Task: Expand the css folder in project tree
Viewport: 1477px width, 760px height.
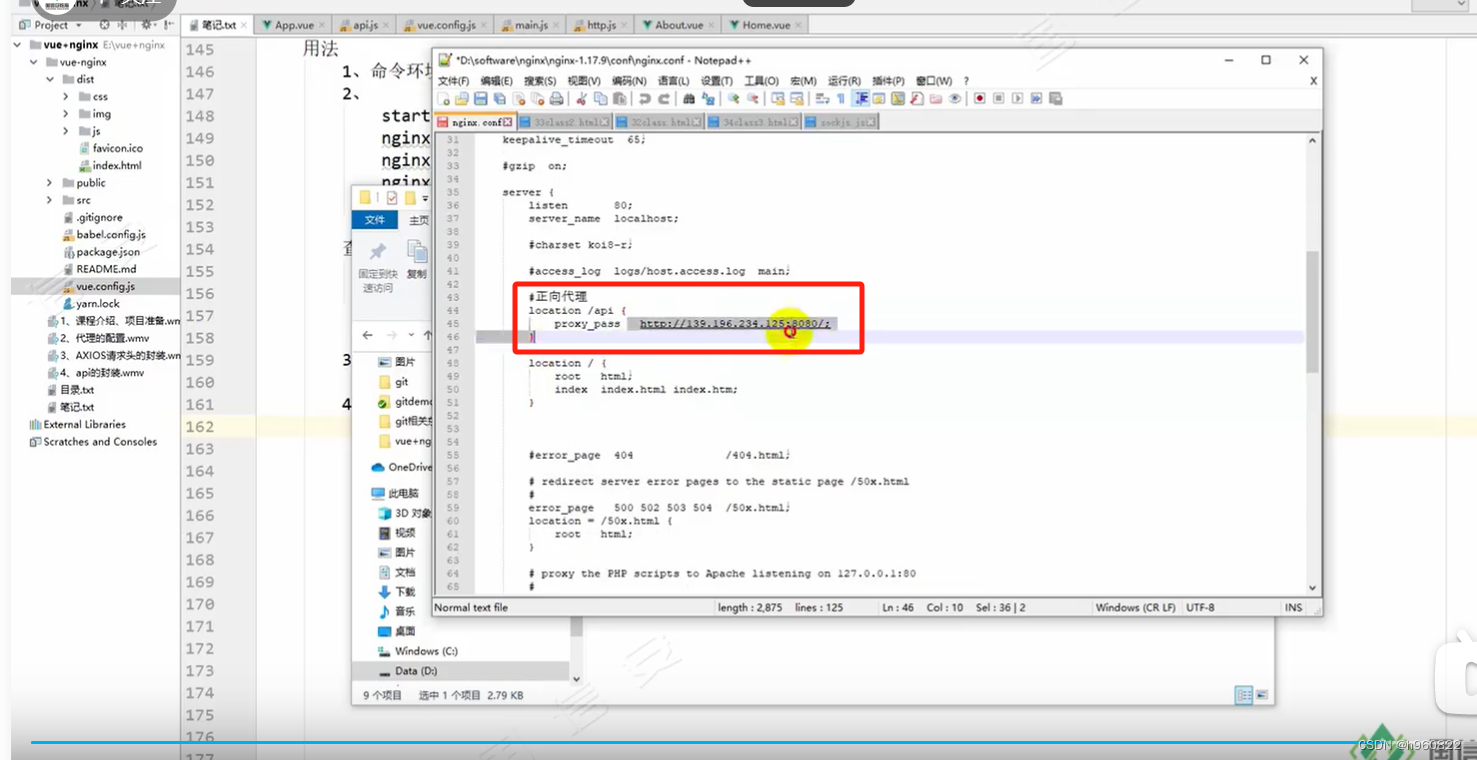Action: pos(66,97)
